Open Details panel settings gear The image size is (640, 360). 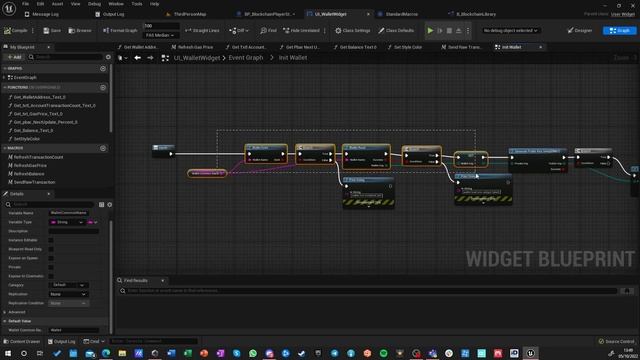(109, 204)
